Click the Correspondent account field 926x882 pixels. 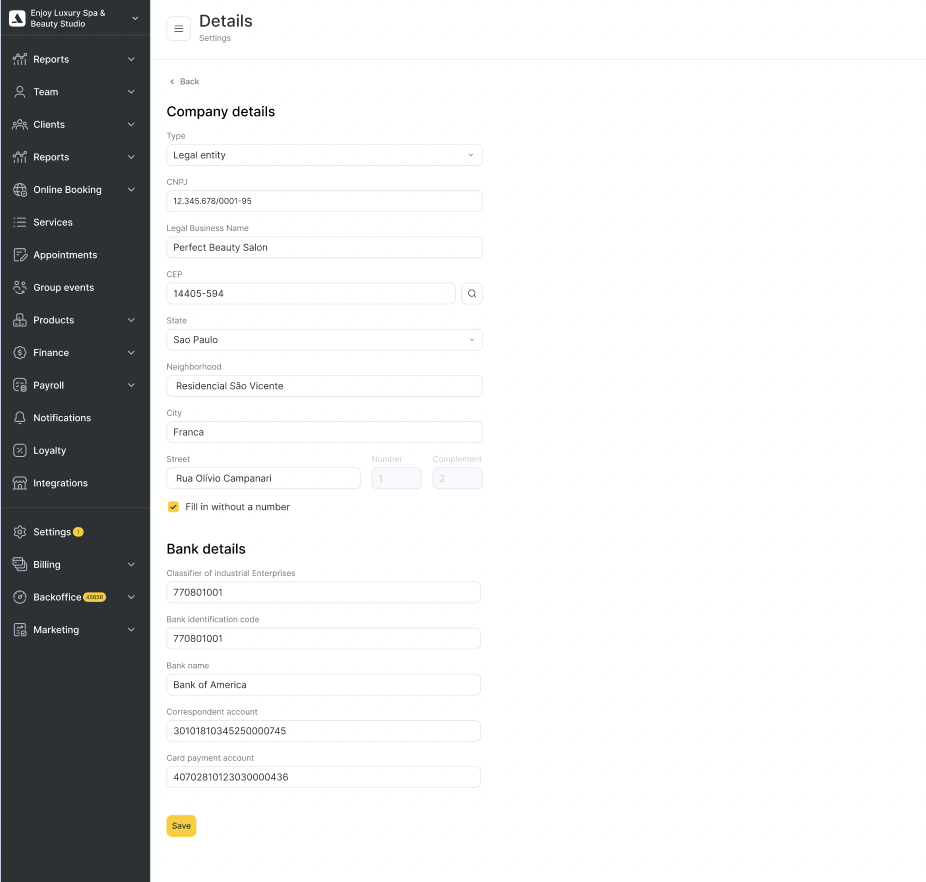(x=323, y=731)
